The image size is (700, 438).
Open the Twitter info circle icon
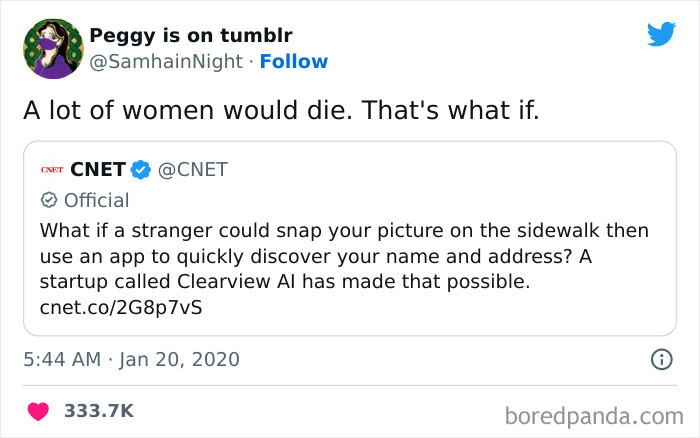pos(661,359)
